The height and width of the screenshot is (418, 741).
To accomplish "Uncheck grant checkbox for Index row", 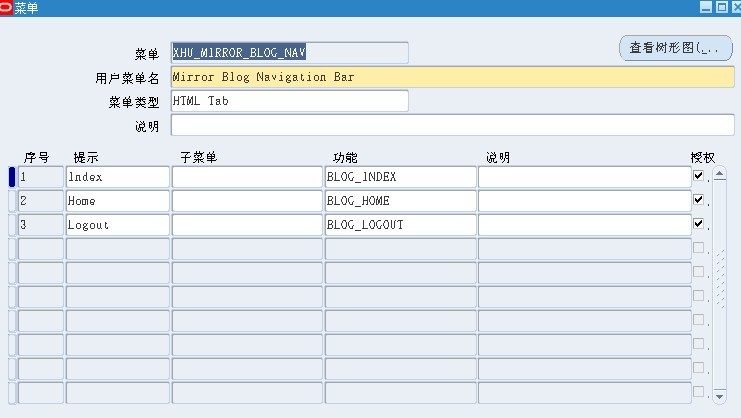I will click(x=698, y=176).
